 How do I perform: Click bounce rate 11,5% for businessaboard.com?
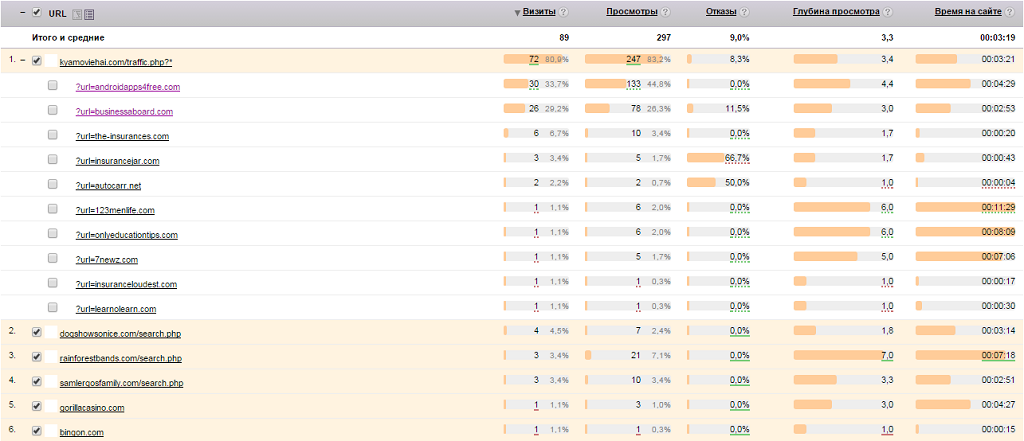[x=737, y=108]
